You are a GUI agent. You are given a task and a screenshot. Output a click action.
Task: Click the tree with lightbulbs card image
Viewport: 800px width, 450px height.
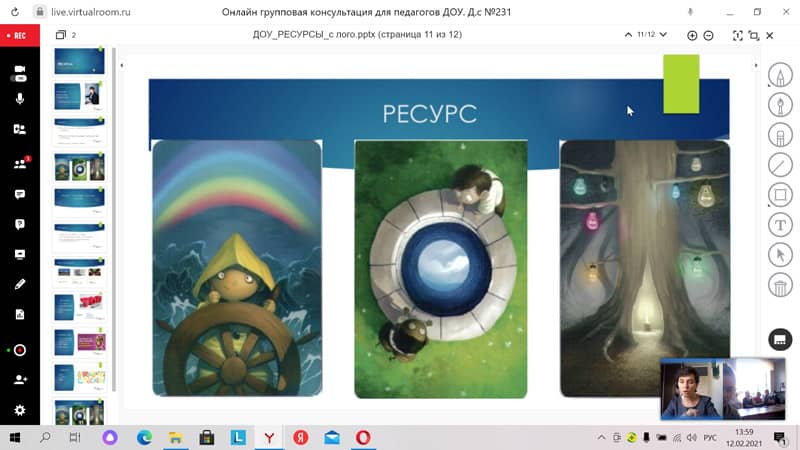(x=645, y=268)
